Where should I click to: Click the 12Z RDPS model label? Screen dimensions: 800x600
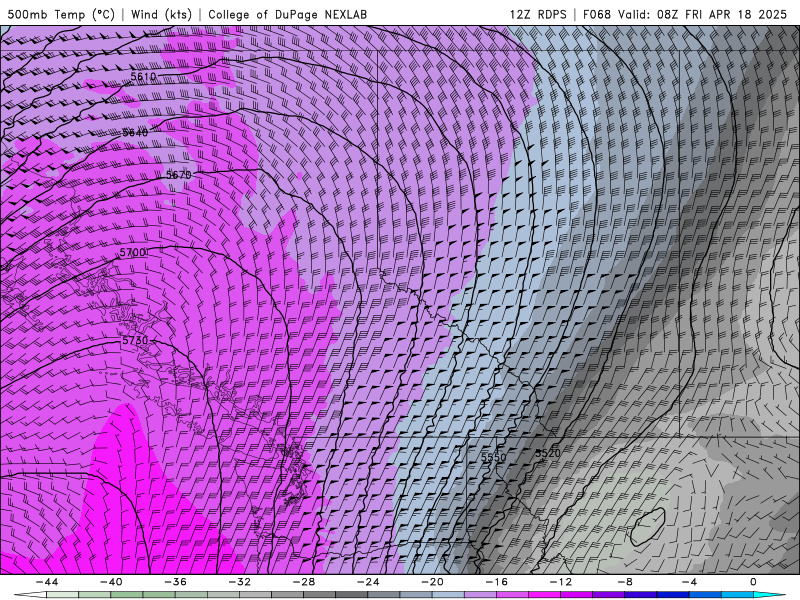point(538,14)
